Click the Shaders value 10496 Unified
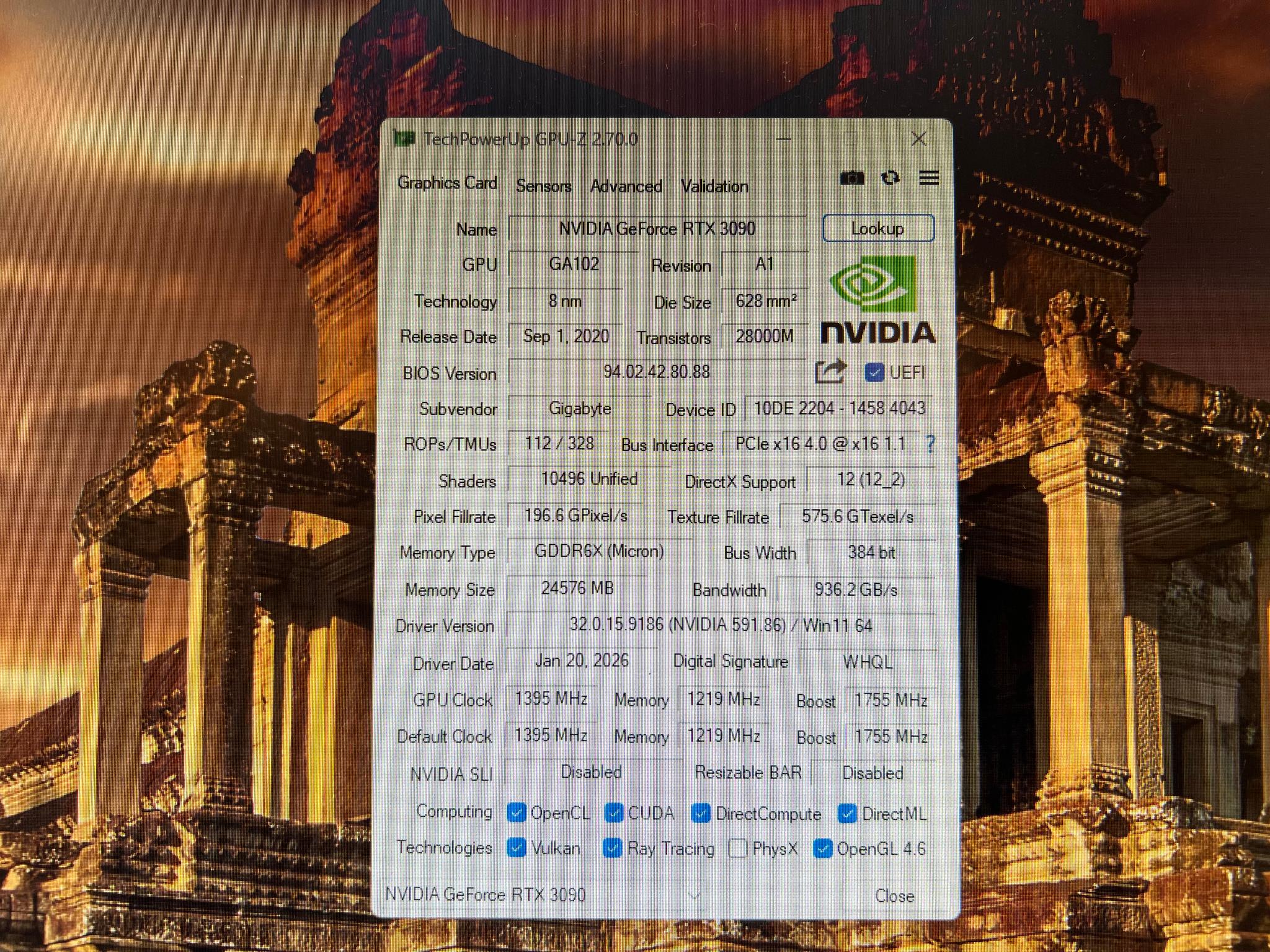The height and width of the screenshot is (952, 1270). click(x=590, y=479)
